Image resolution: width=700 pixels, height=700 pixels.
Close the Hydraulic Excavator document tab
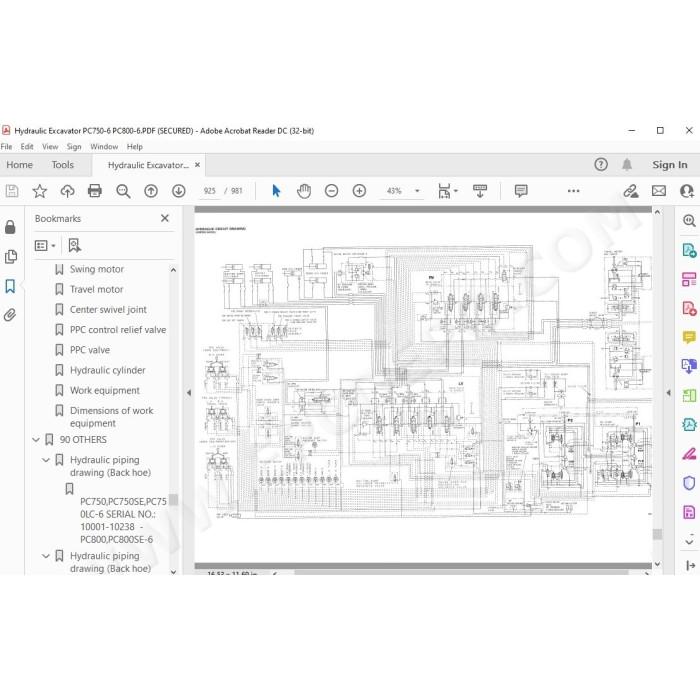tap(197, 165)
